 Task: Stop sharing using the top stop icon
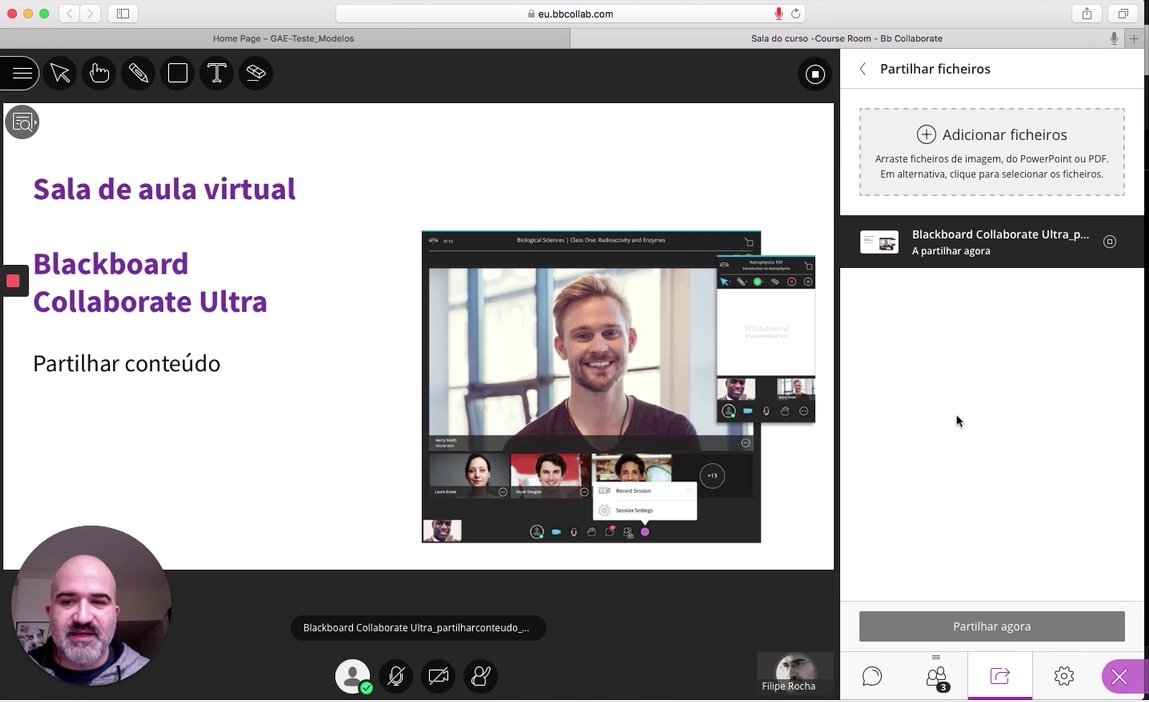click(x=815, y=74)
